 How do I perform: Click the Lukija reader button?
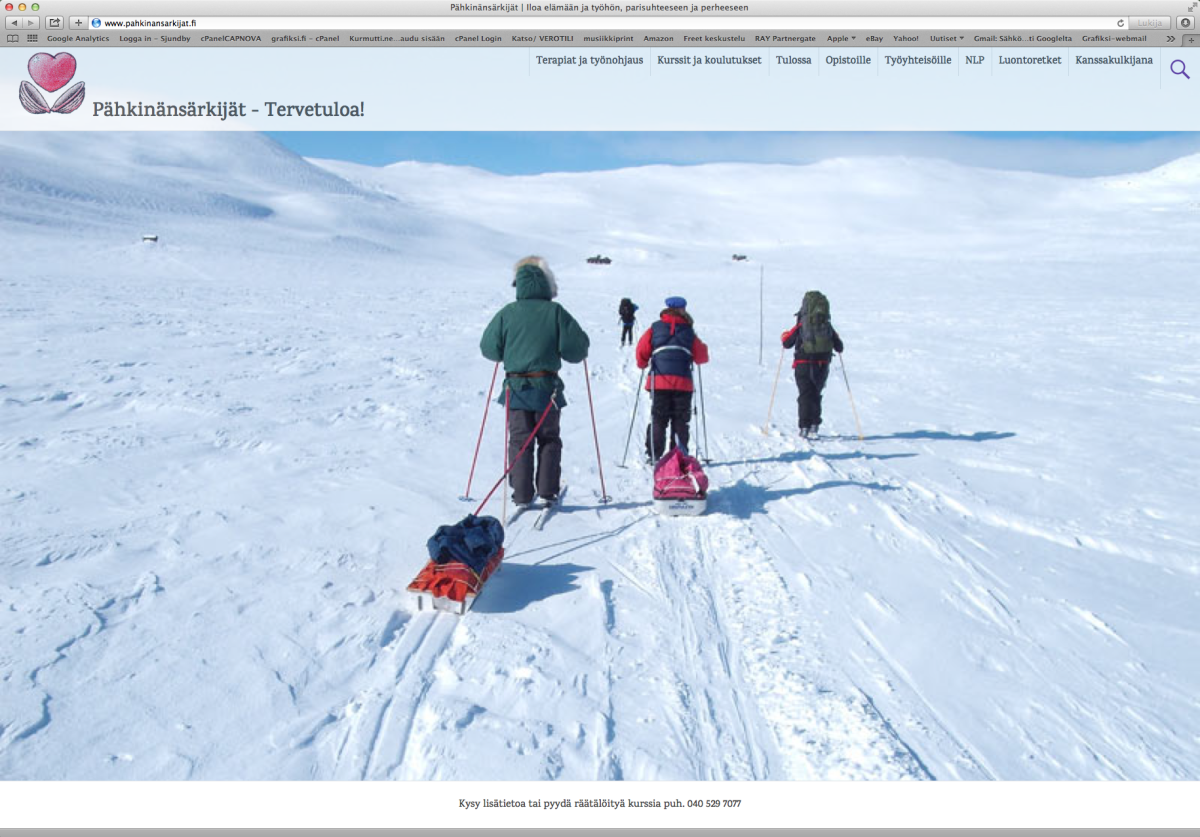click(1150, 22)
